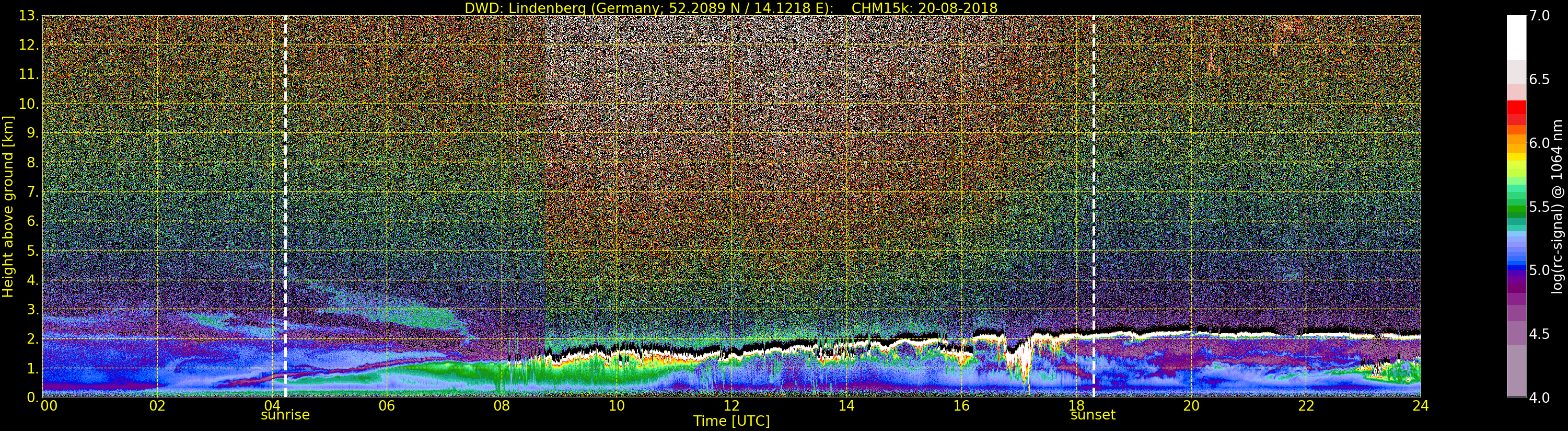
Task: Click the white dashed sunset line
Action: [x=1094, y=207]
